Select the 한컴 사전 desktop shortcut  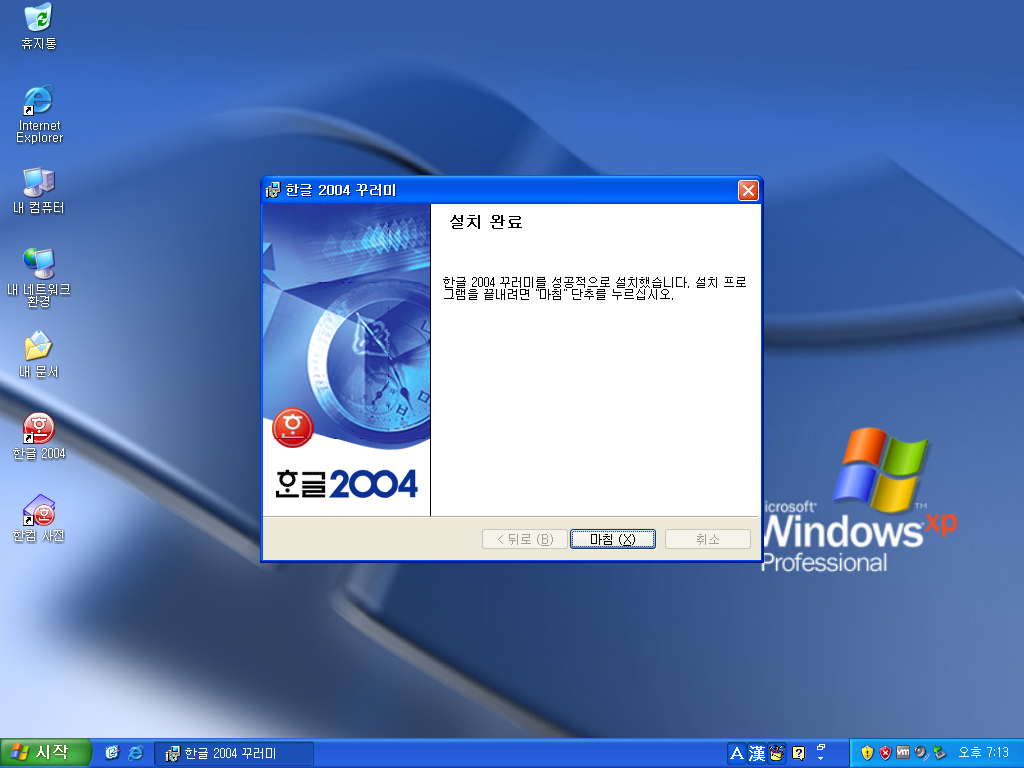pos(39,519)
